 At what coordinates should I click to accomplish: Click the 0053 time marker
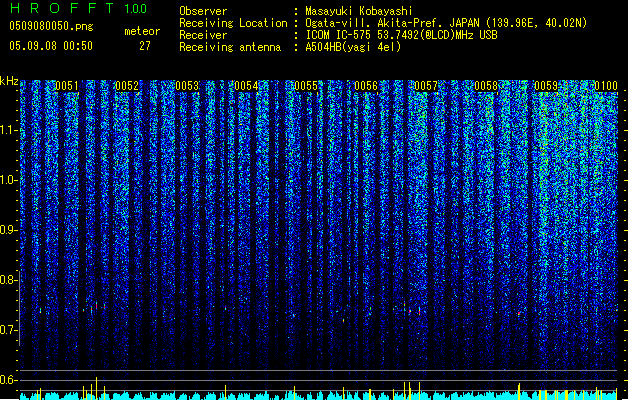click(x=187, y=86)
